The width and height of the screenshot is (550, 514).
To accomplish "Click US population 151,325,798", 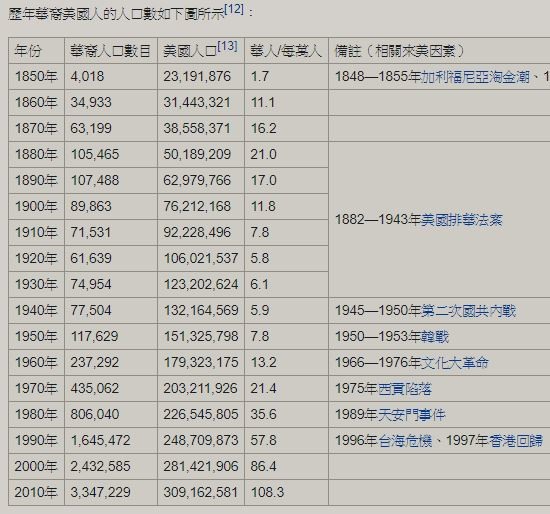I will tap(201, 336).
